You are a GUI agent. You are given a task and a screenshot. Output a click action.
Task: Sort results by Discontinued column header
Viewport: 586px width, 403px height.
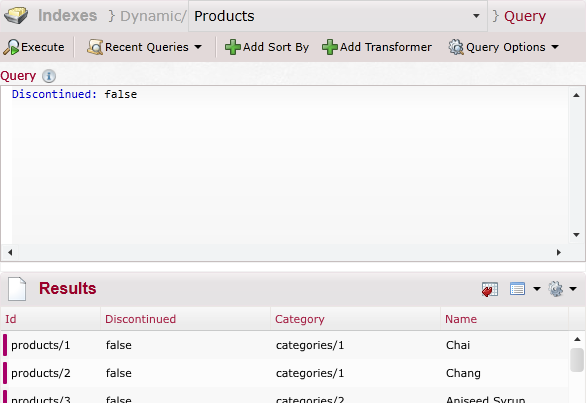pos(140,319)
